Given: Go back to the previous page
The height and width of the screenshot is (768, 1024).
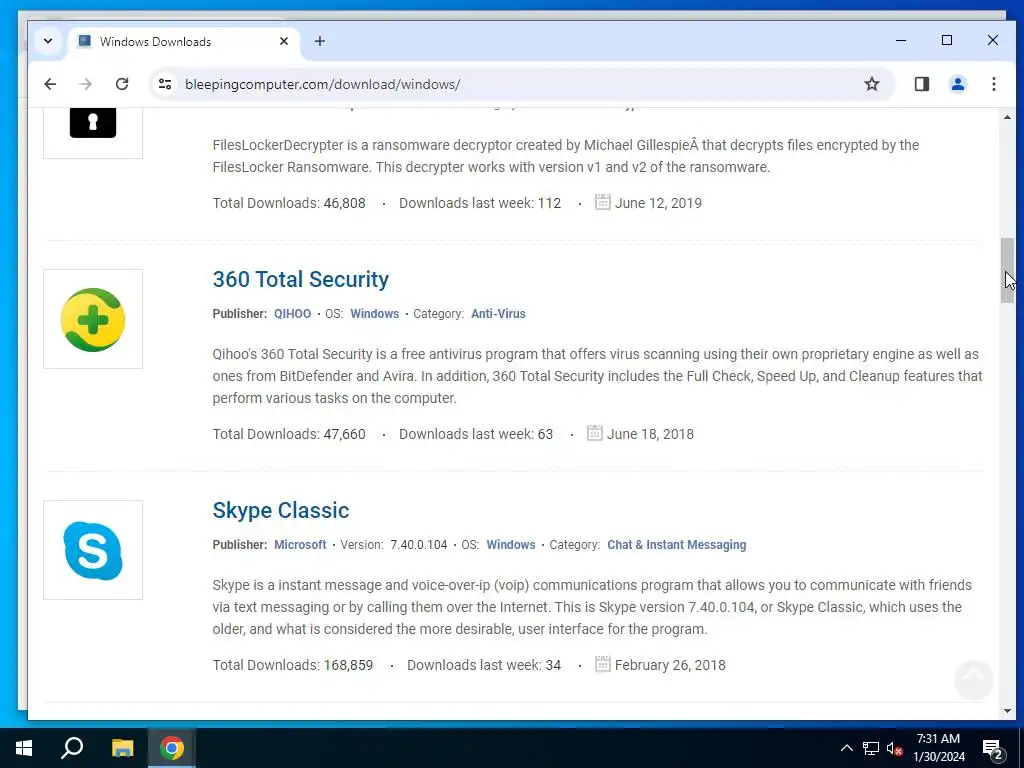Looking at the screenshot, I should (50, 84).
